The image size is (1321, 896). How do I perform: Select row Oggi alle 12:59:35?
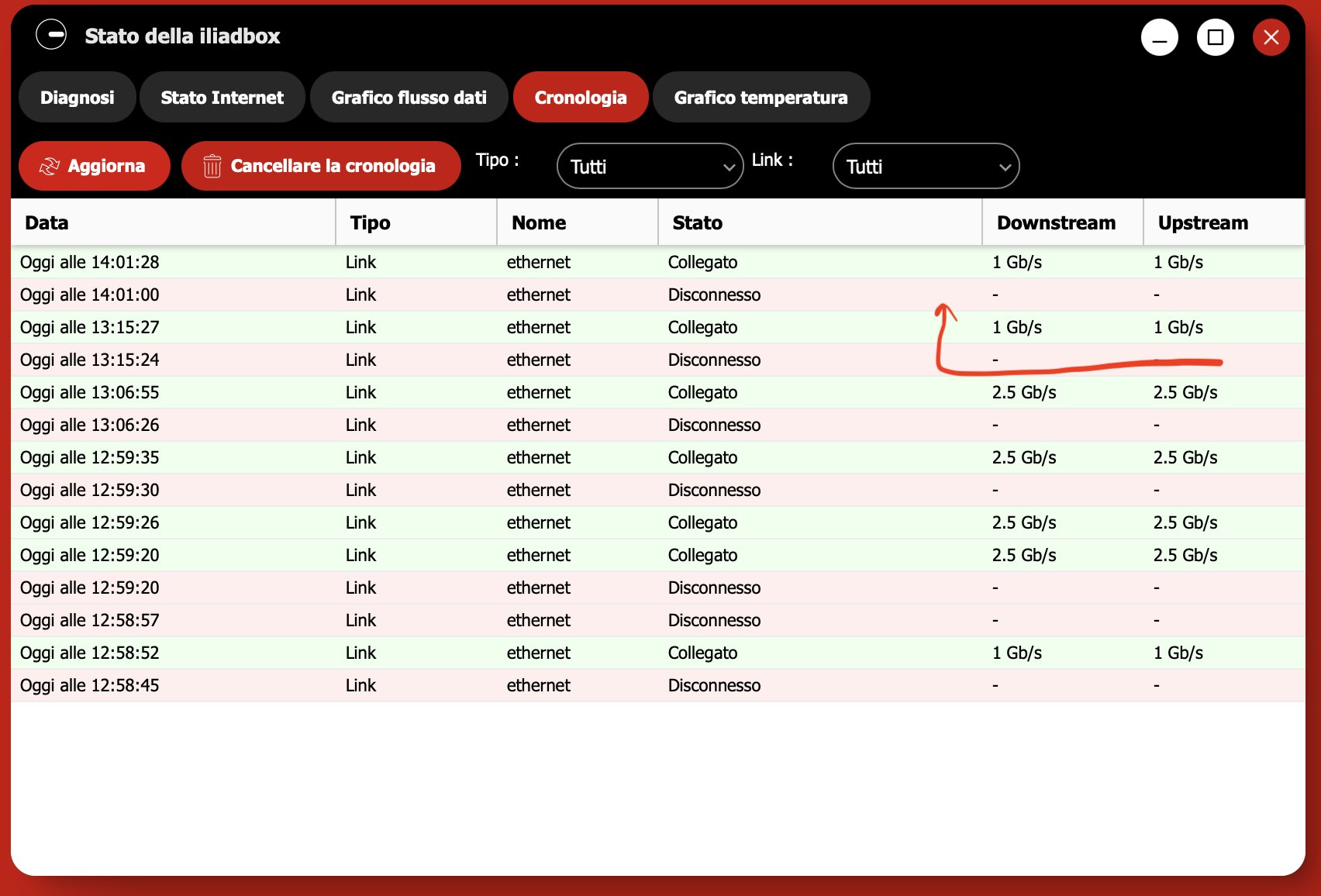click(658, 457)
